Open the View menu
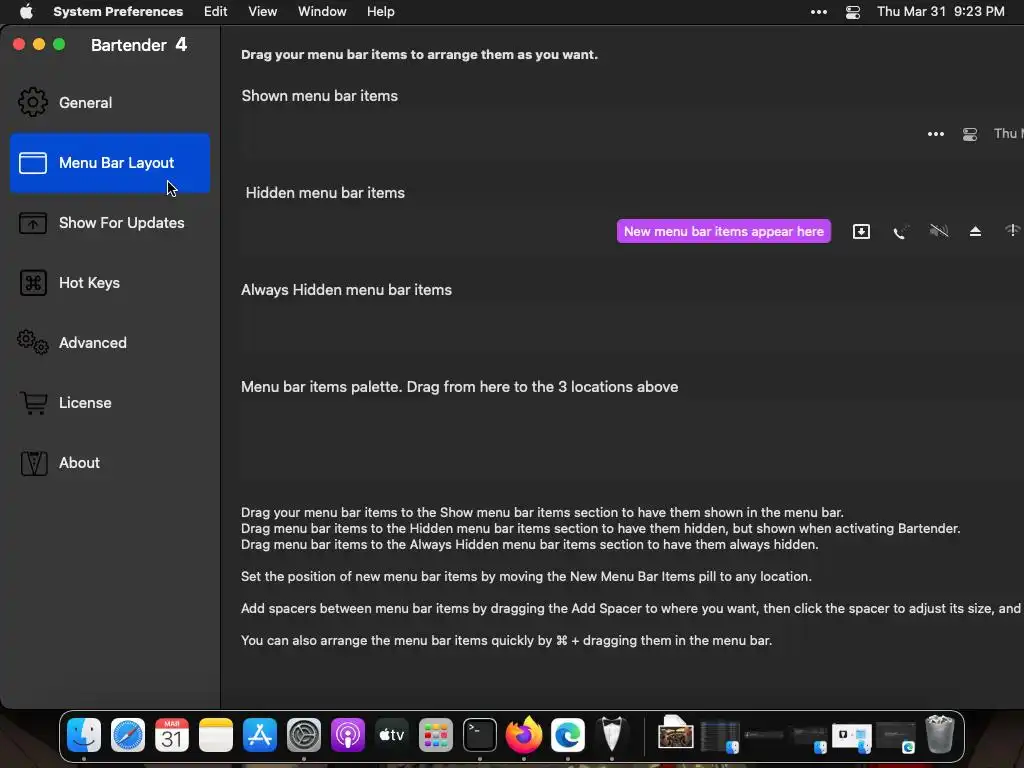1024x768 pixels. 263,12
